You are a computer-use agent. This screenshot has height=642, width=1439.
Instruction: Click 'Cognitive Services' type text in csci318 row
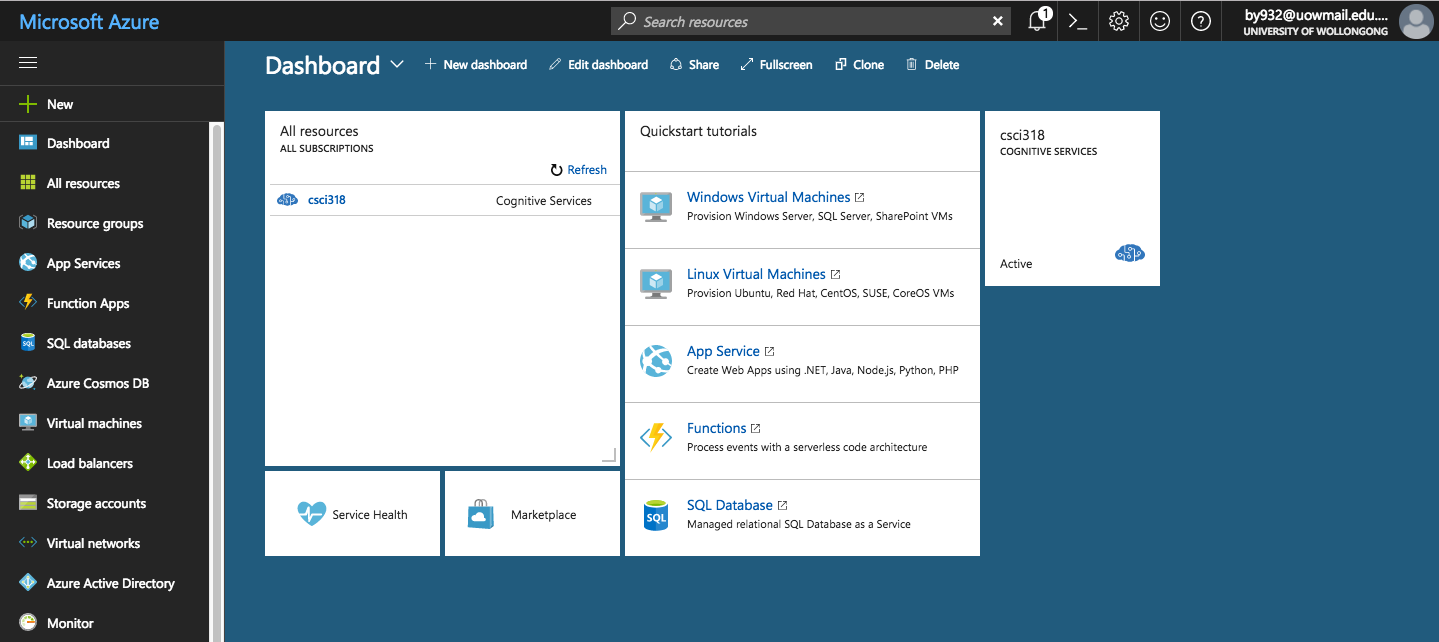pyautogui.click(x=544, y=200)
